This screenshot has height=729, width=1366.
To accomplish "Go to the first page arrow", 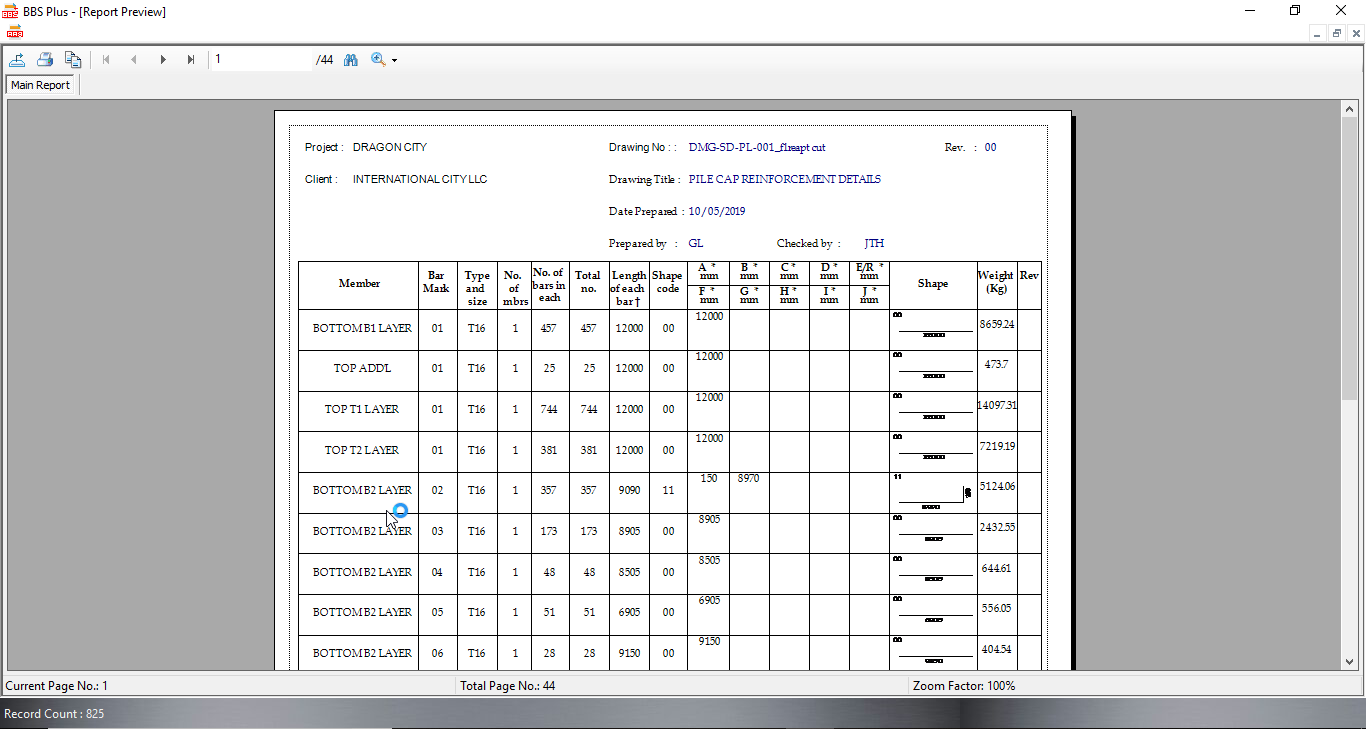I will pyautogui.click(x=106, y=60).
